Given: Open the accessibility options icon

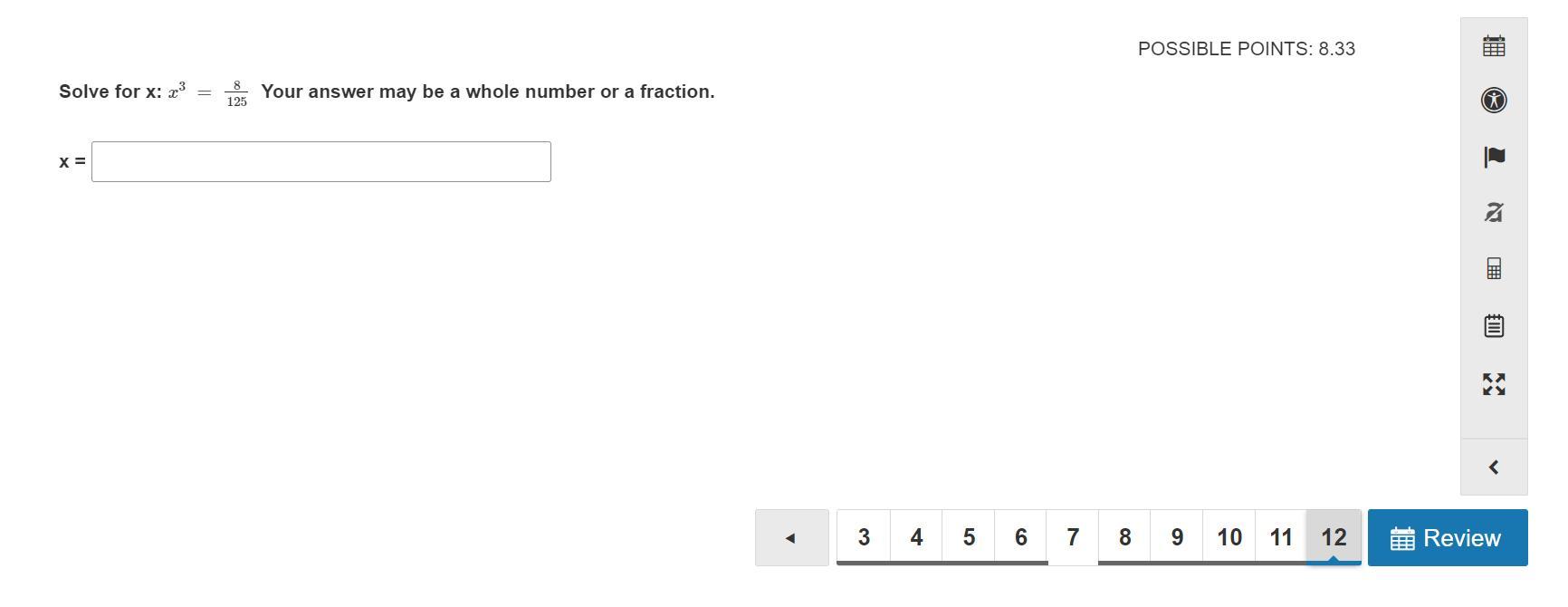Looking at the screenshot, I should click(1494, 100).
